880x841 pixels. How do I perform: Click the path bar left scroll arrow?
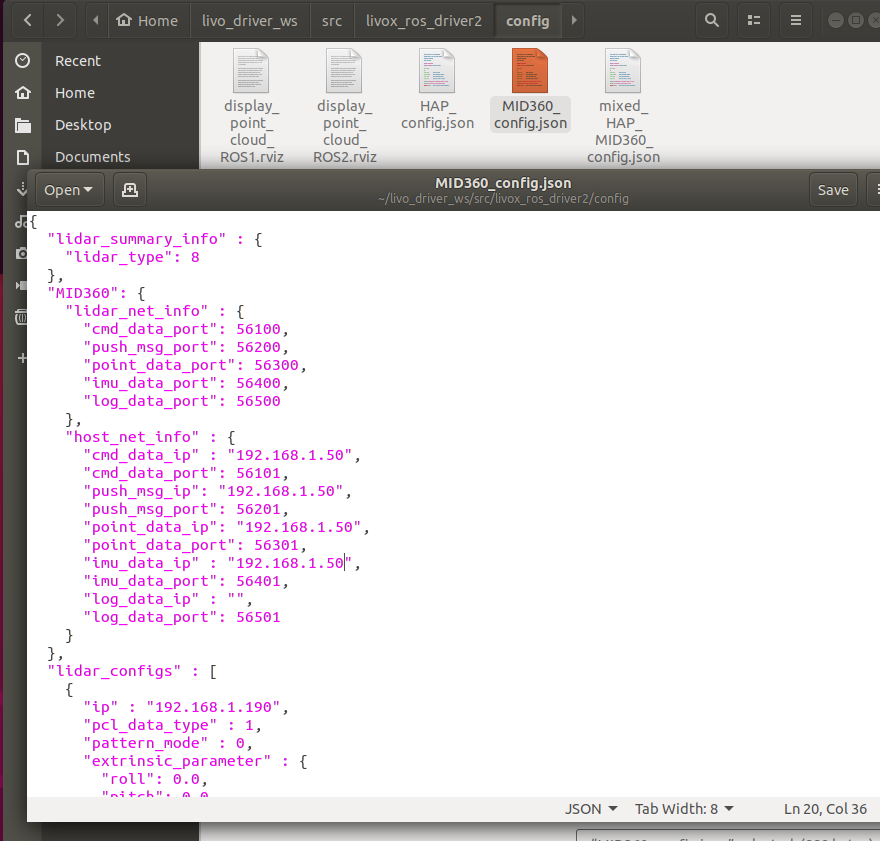95,21
